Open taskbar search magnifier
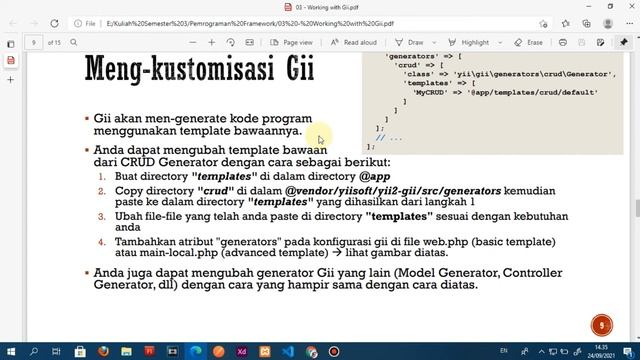Image resolution: width=640 pixels, height=360 pixels. 34,351
